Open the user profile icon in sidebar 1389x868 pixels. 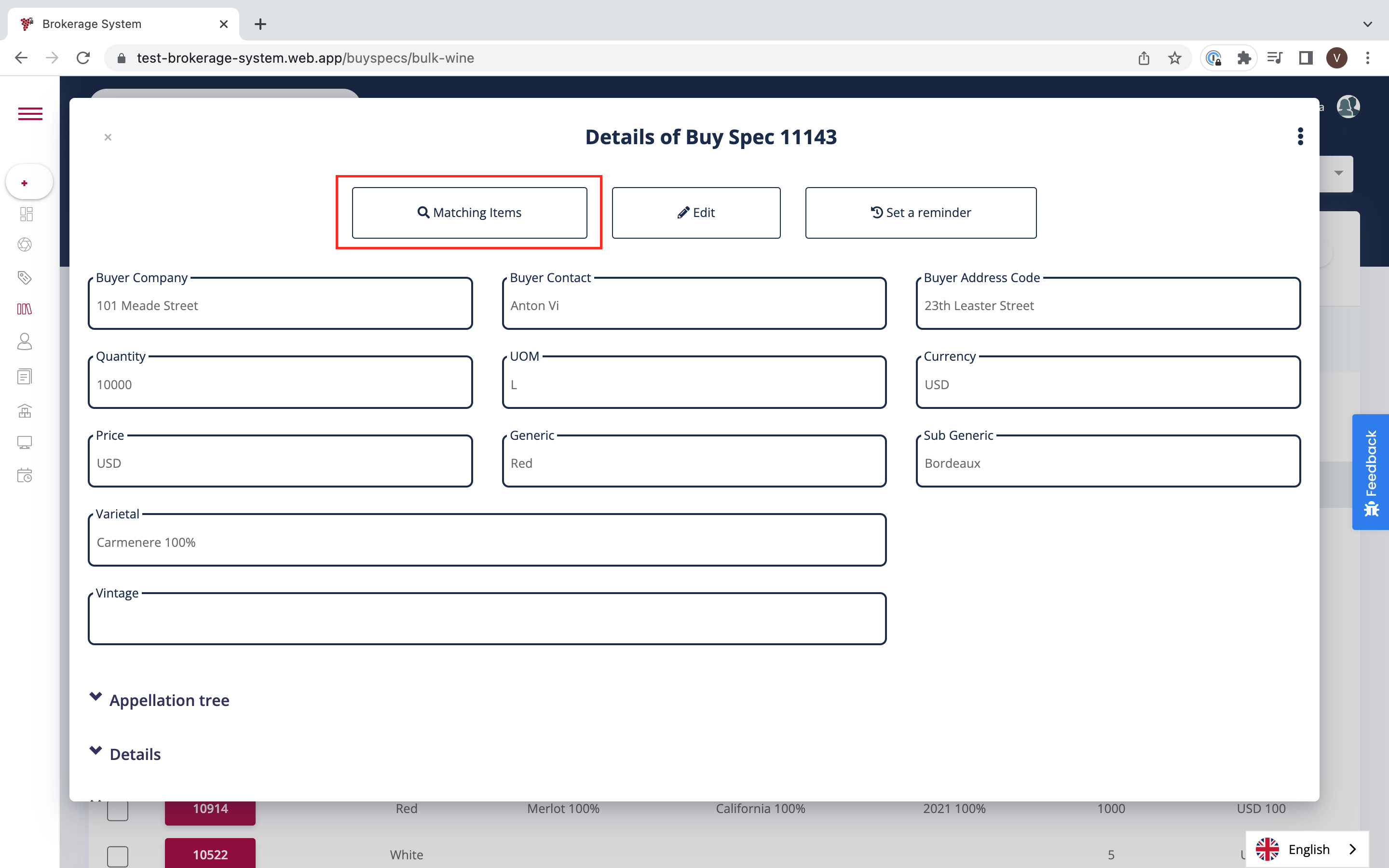pyautogui.click(x=24, y=341)
